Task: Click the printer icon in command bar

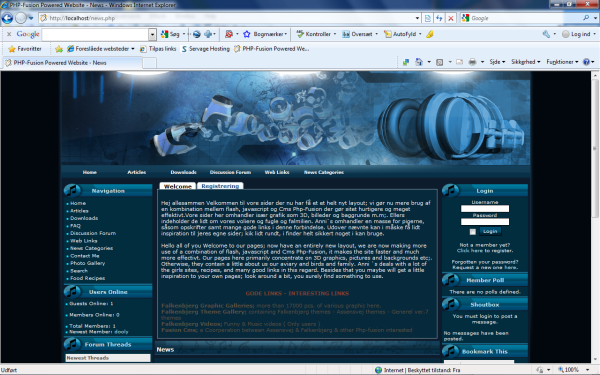Action: pyautogui.click(x=473, y=62)
